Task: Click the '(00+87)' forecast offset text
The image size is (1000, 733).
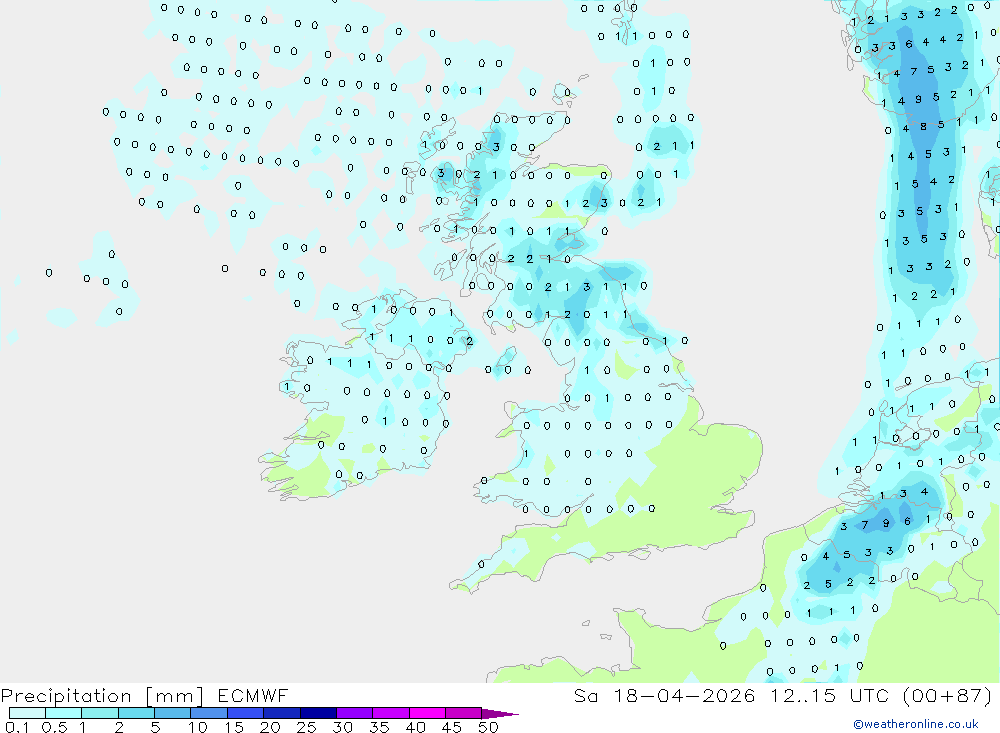Action: pyautogui.click(x=948, y=695)
